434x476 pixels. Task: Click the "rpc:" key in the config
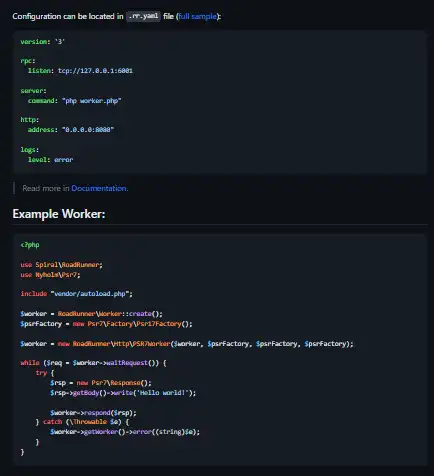pos(28,61)
